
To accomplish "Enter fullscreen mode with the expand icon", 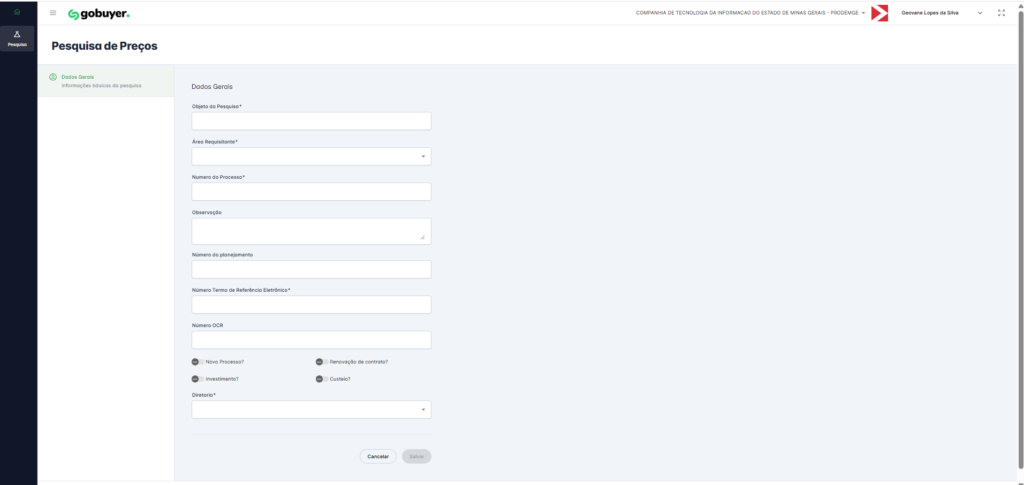I will click(1001, 13).
